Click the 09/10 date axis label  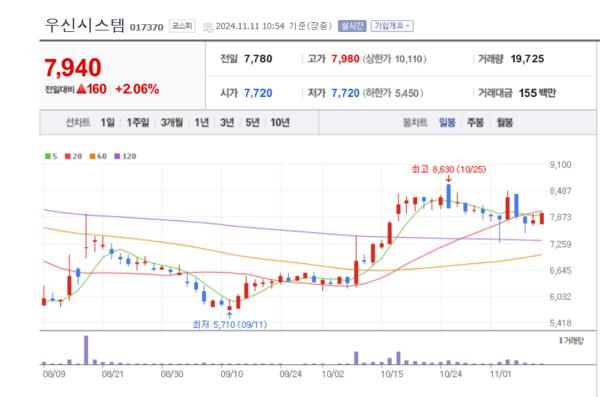tap(232, 374)
